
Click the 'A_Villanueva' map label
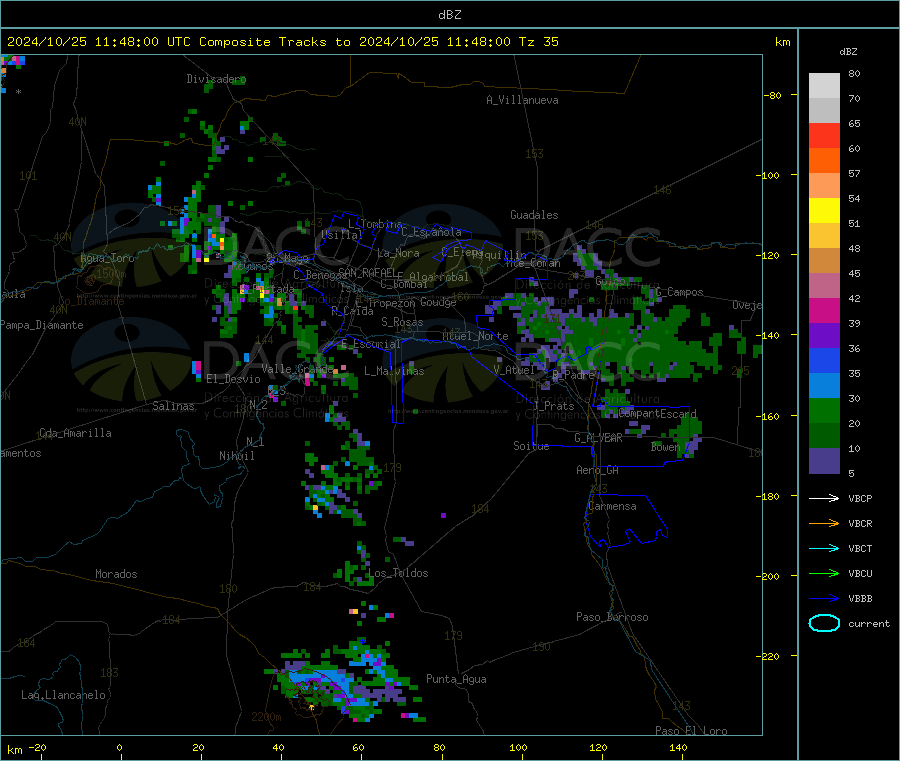(522, 100)
